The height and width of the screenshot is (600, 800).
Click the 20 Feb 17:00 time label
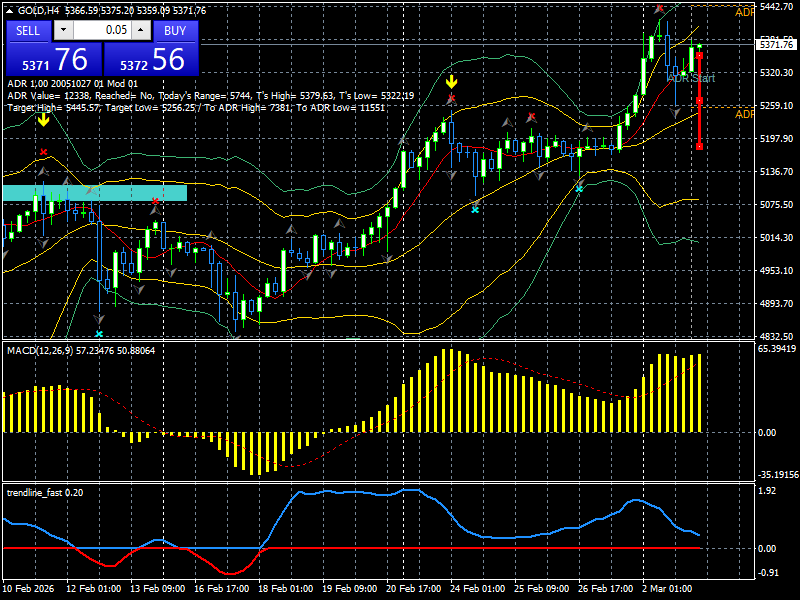pyautogui.click(x=413, y=589)
